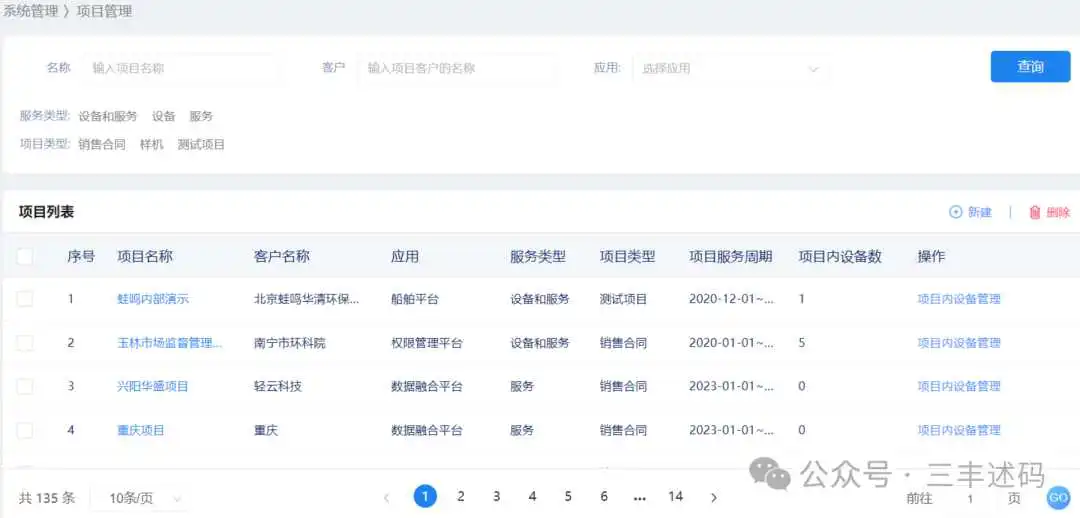1080x518 pixels.
Task: Go to page 14
Action: pyautogui.click(x=676, y=497)
